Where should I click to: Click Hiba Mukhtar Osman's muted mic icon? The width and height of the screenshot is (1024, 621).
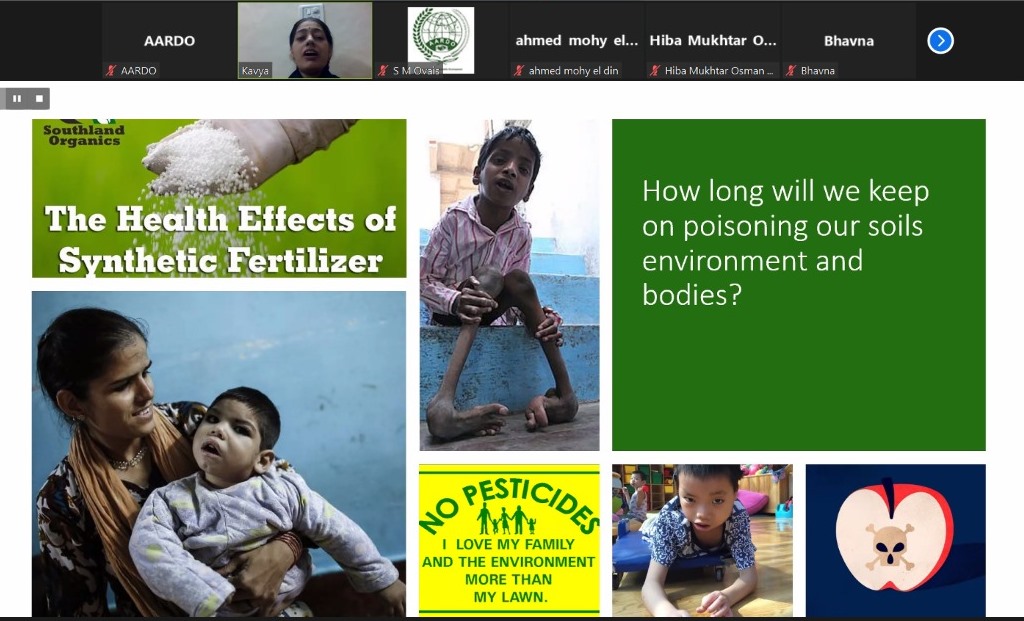tap(655, 71)
